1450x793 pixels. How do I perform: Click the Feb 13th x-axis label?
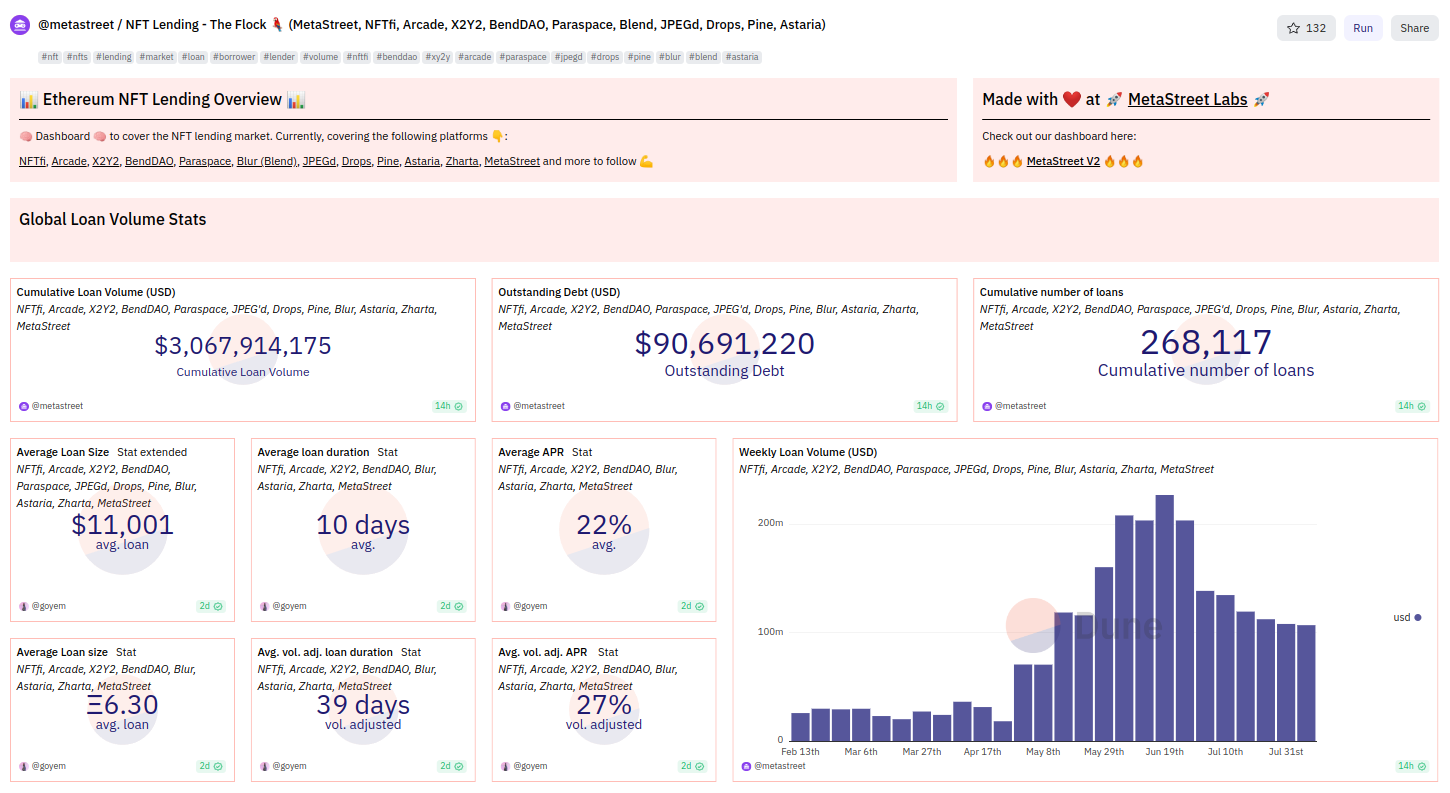pyautogui.click(x=800, y=751)
